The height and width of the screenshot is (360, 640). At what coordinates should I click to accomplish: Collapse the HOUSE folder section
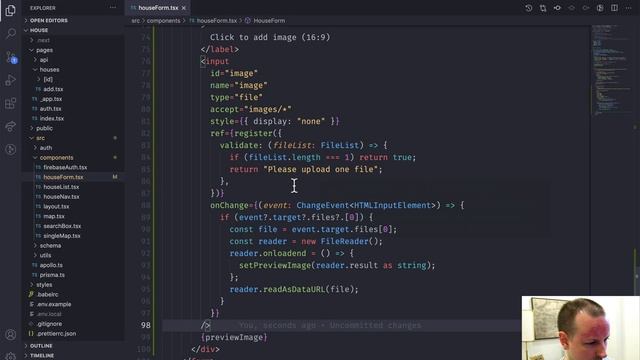tap(38, 30)
